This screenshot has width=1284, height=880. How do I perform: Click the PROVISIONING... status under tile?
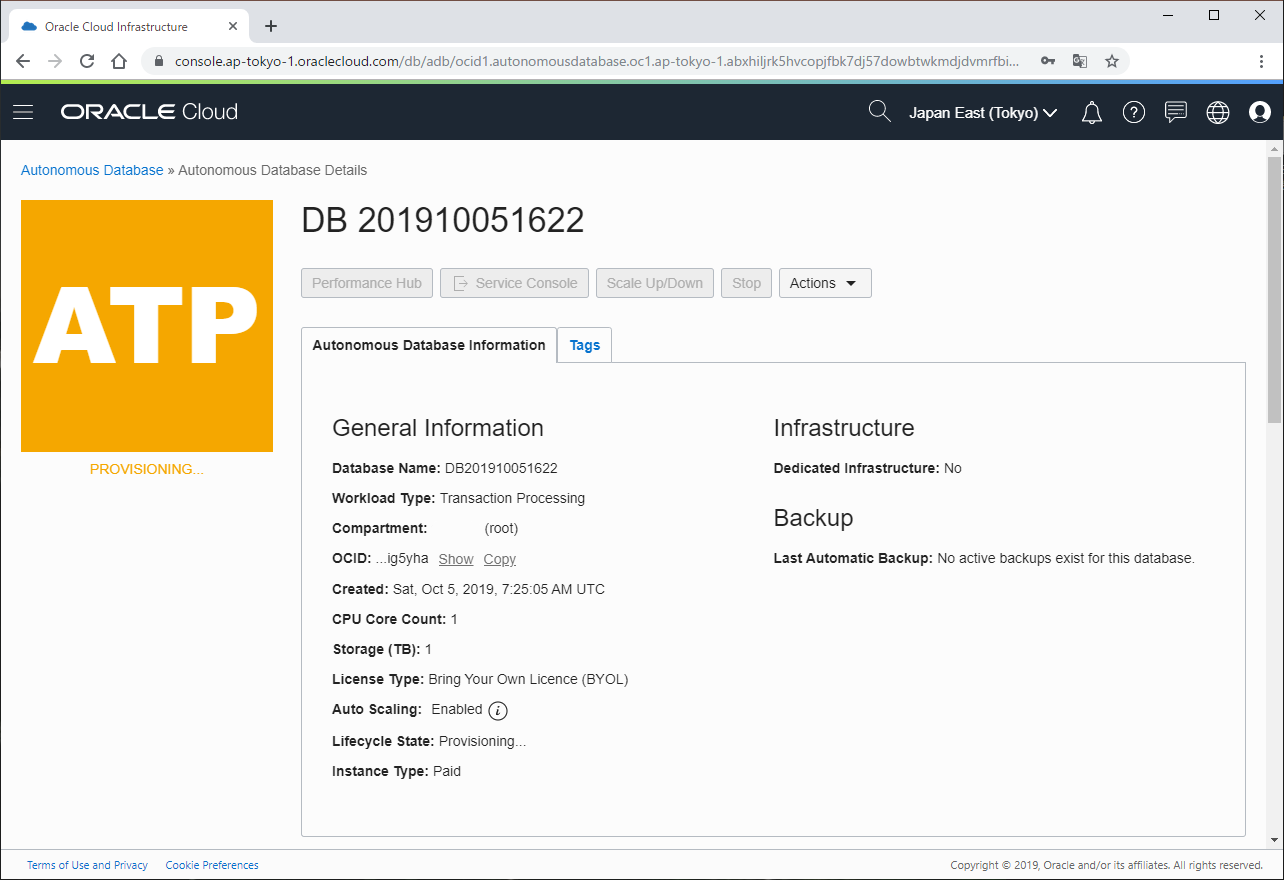coord(147,469)
